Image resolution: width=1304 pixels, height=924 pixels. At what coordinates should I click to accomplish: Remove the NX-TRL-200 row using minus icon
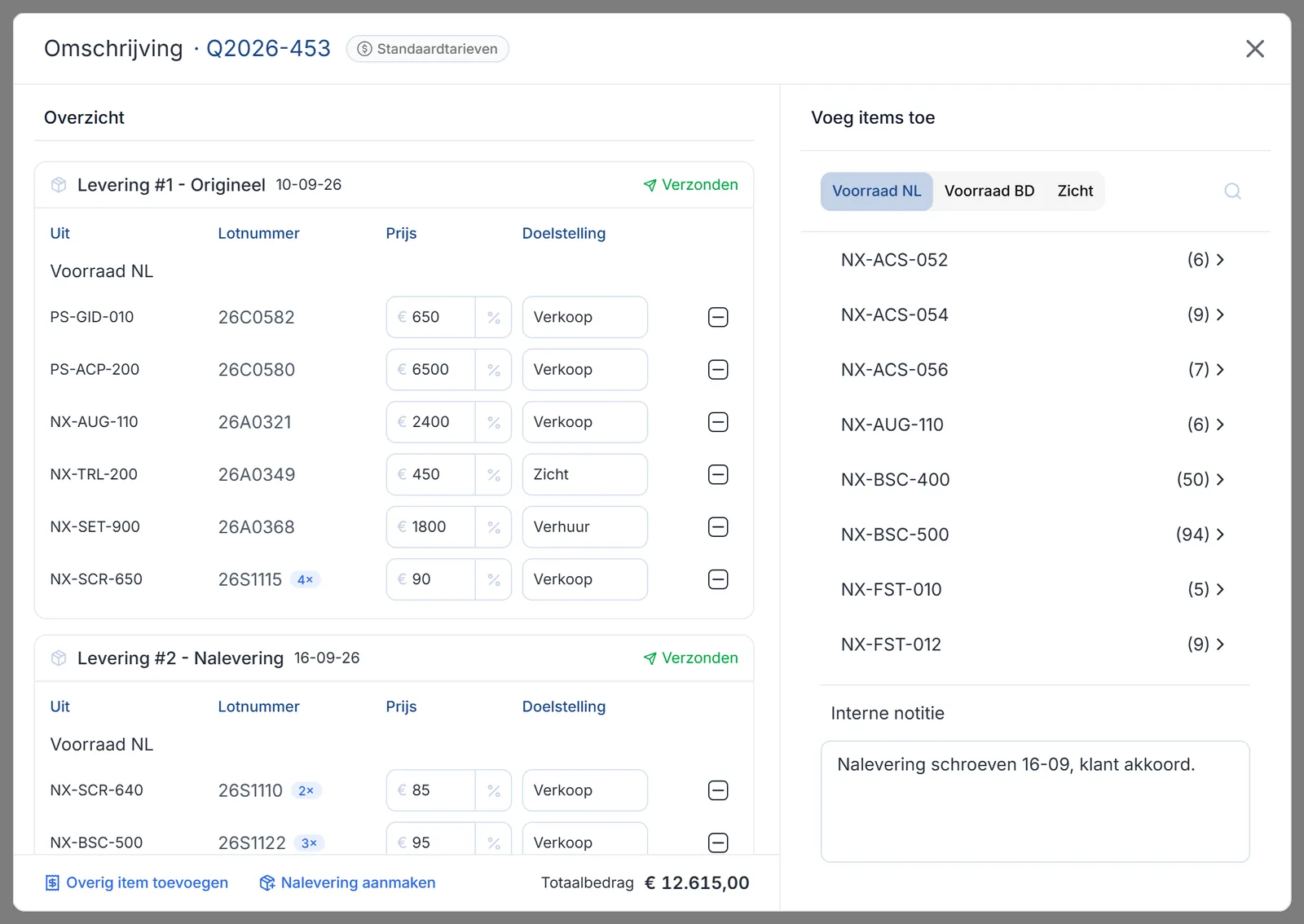tap(718, 474)
